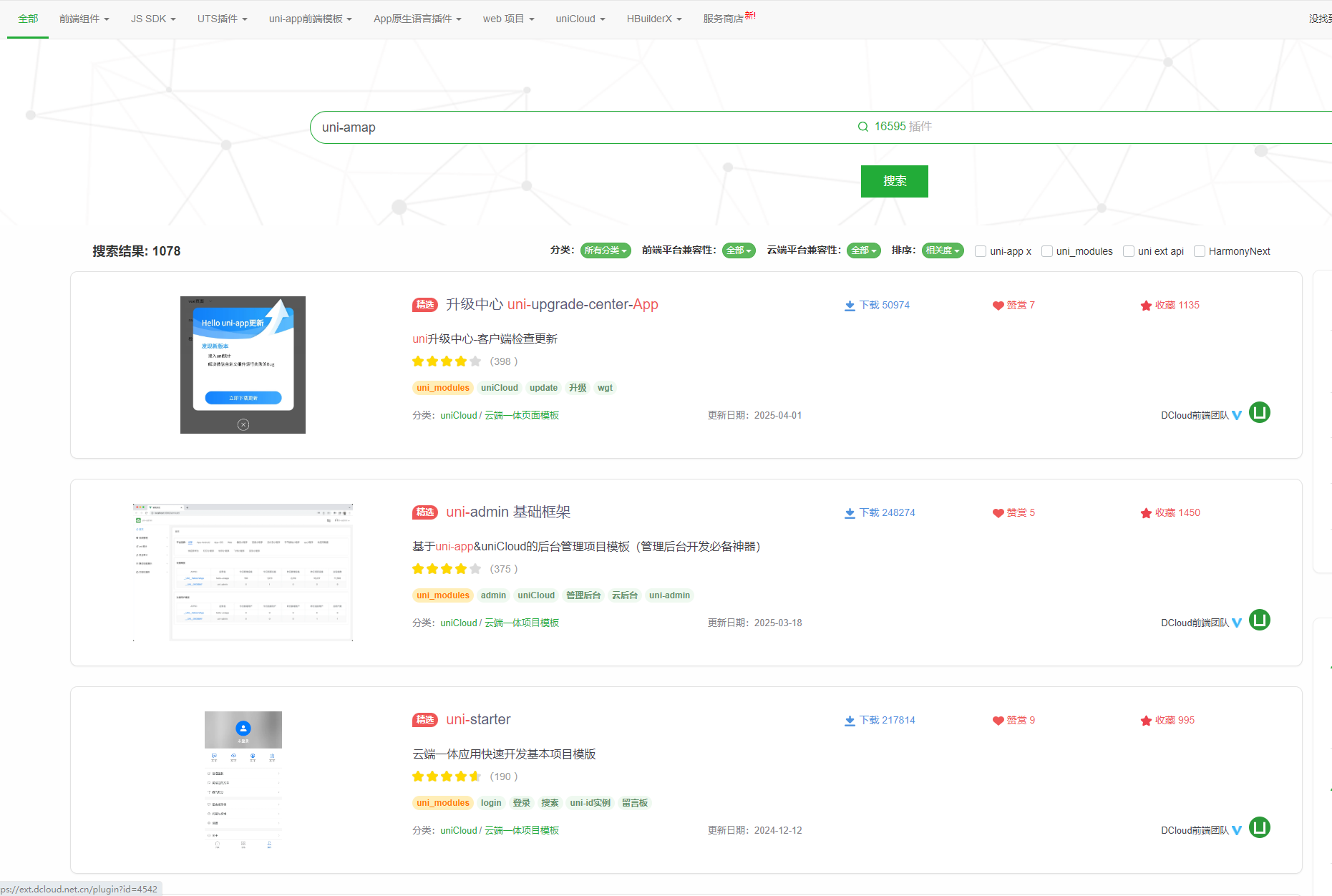Toggle the uni ext api checkbox

tap(1129, 251)
